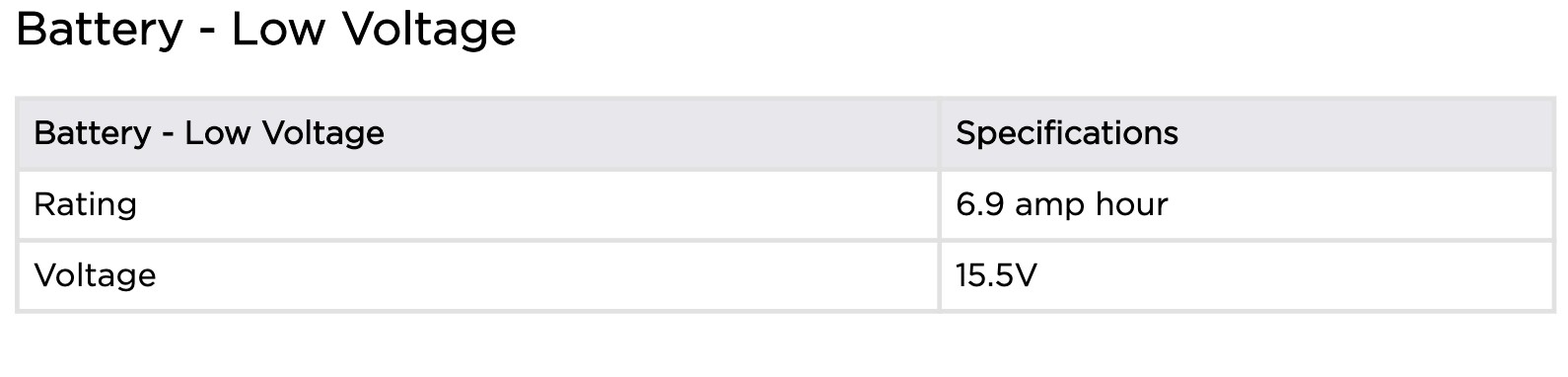The height and width of the screenshot is (377, 1568).
Task: Click the word hour in the Rating row
Action: coord(1130,204)
